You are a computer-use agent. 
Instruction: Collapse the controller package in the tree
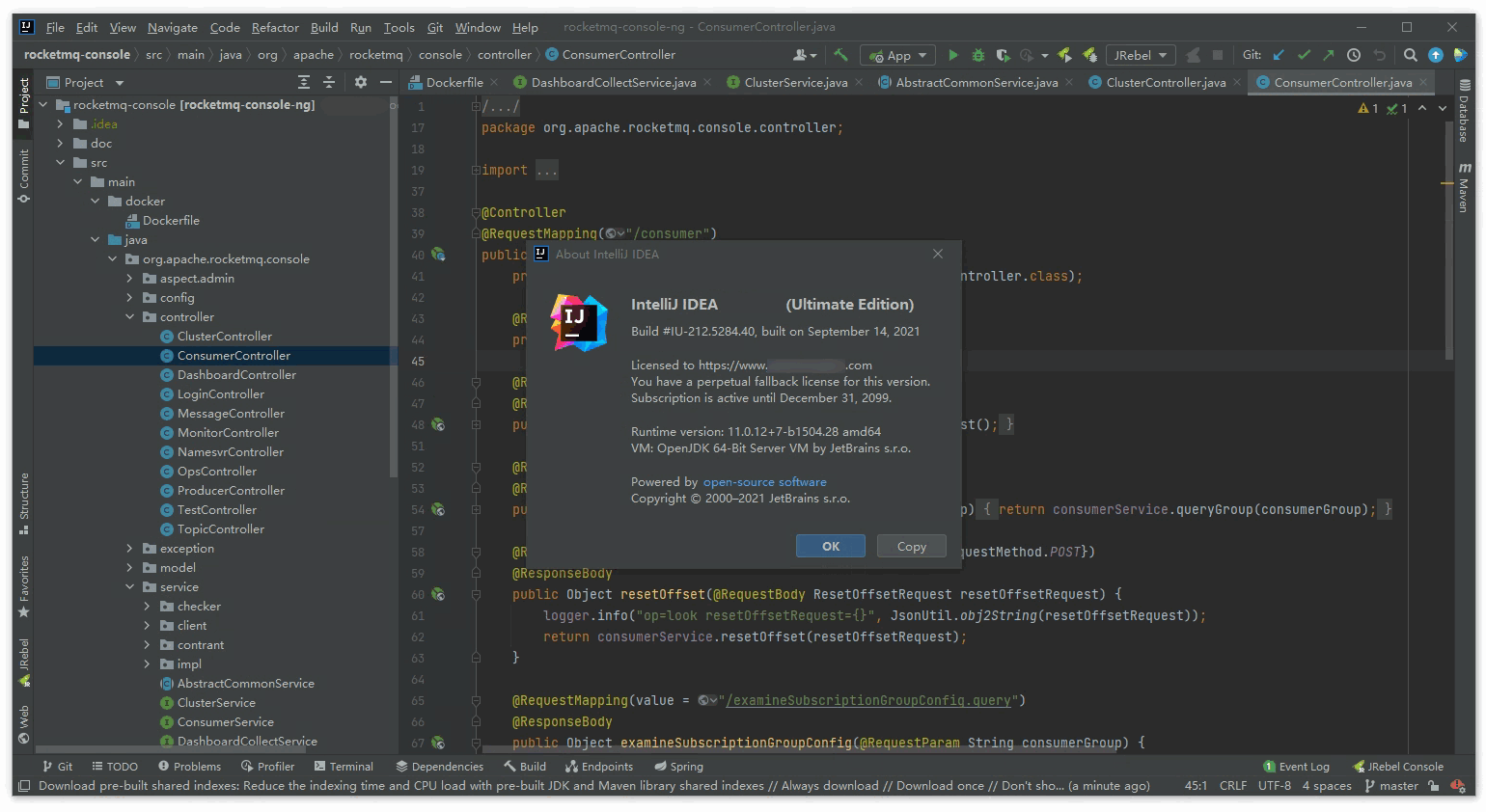click(x=129, y=317)
